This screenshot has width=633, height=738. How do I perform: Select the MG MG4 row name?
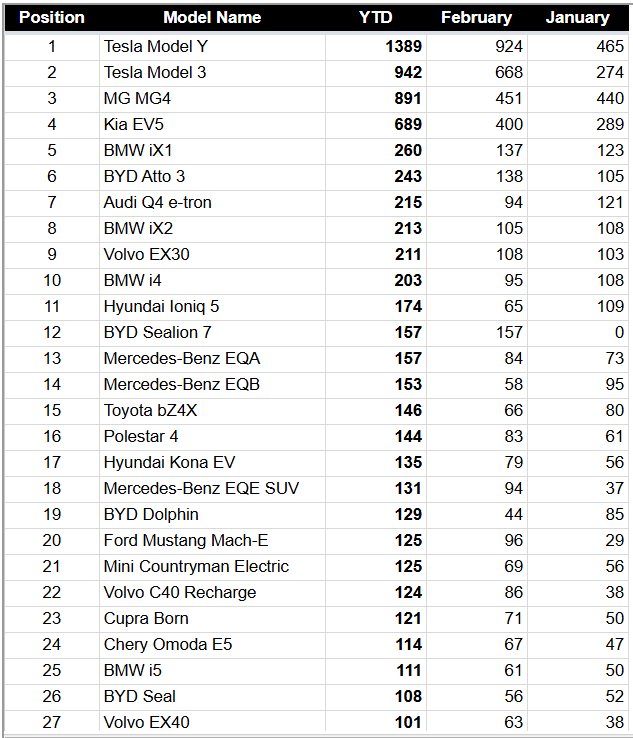[x=137, y=98]
